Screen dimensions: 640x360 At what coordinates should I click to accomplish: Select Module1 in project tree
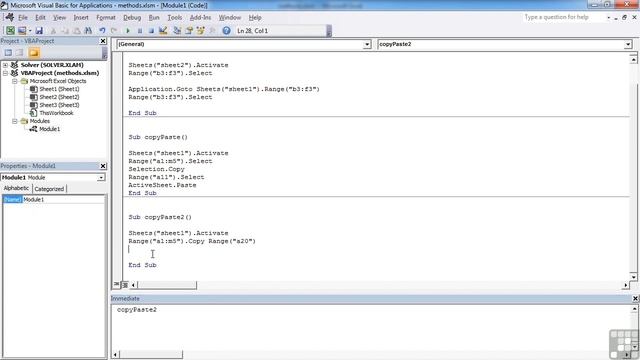pyautogui.click(x=49, y=129)
